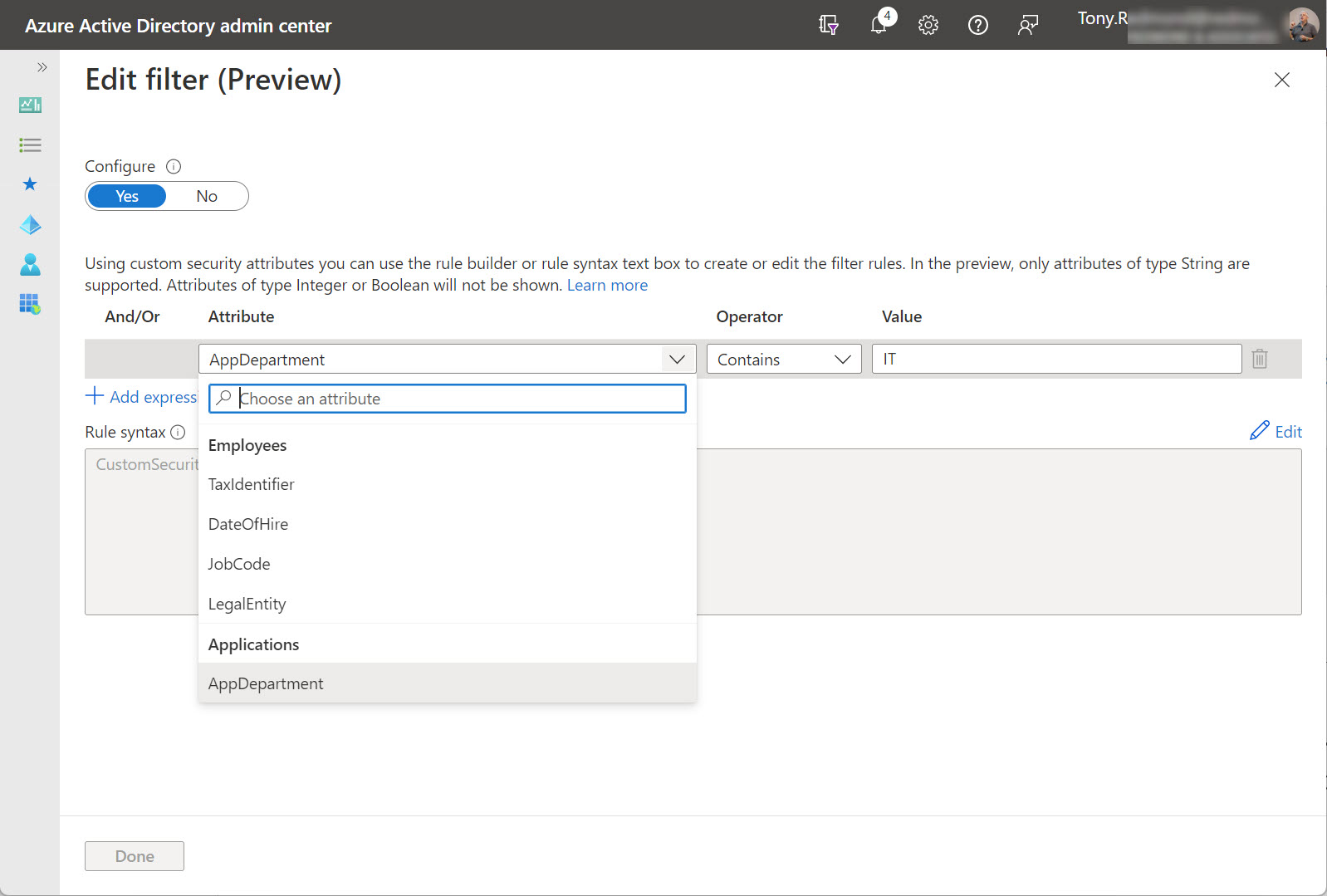Screen dimensions: 1327x896
Task: Collapse the AppDepartment attribute dropdown
Action: pos(677,360)
